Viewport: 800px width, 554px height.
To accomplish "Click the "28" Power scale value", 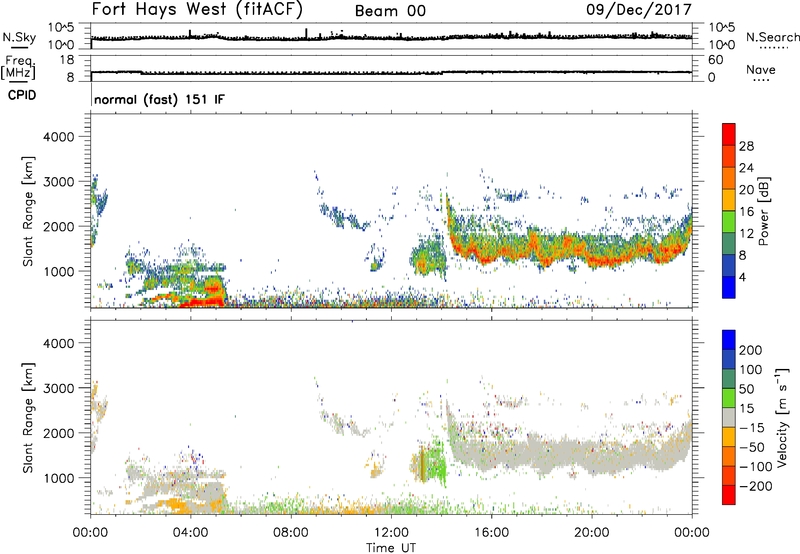I will [x=746, y=146].
